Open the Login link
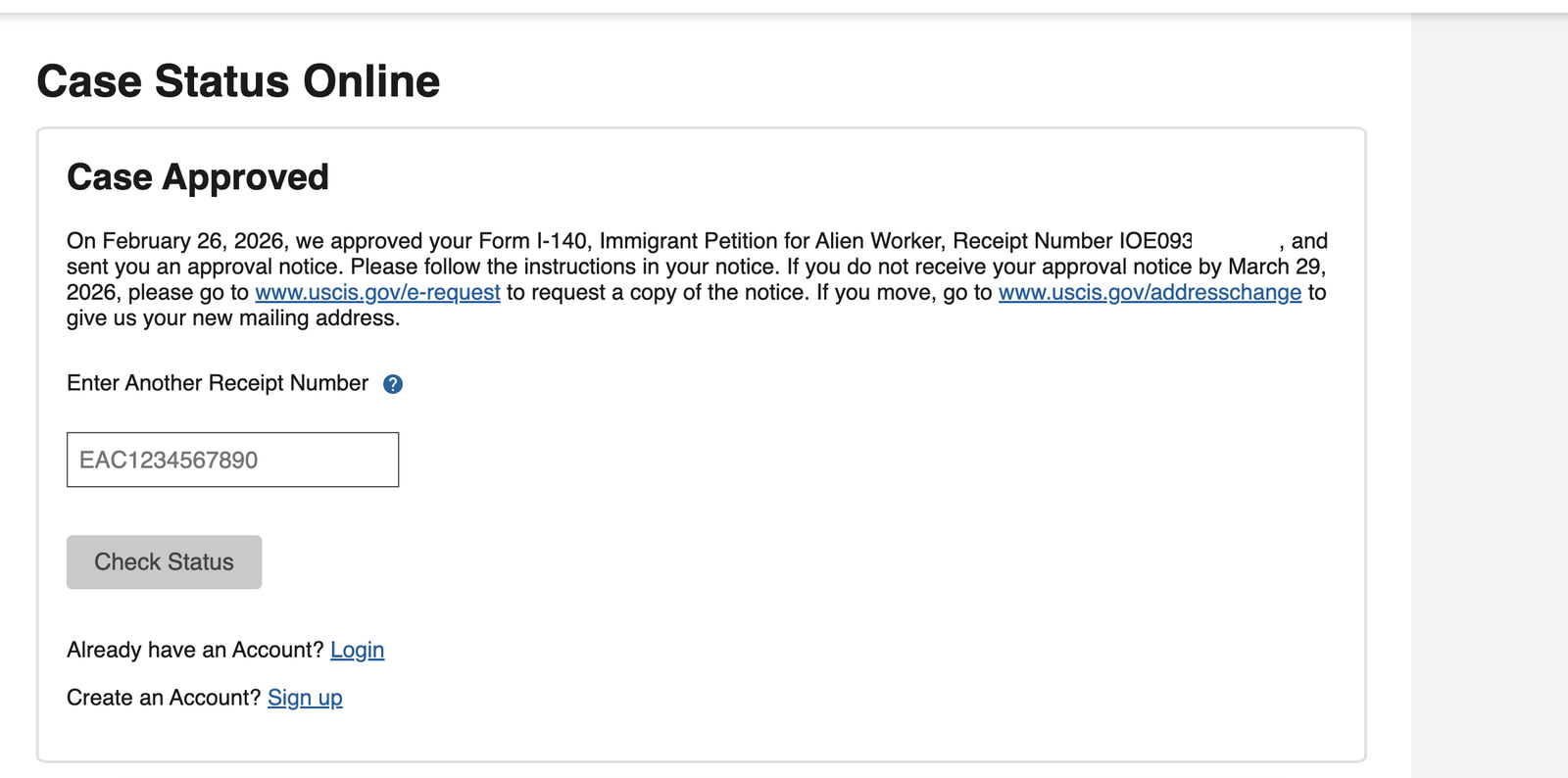Screen dimensions: 1568x778 click(x=357, y=650)
